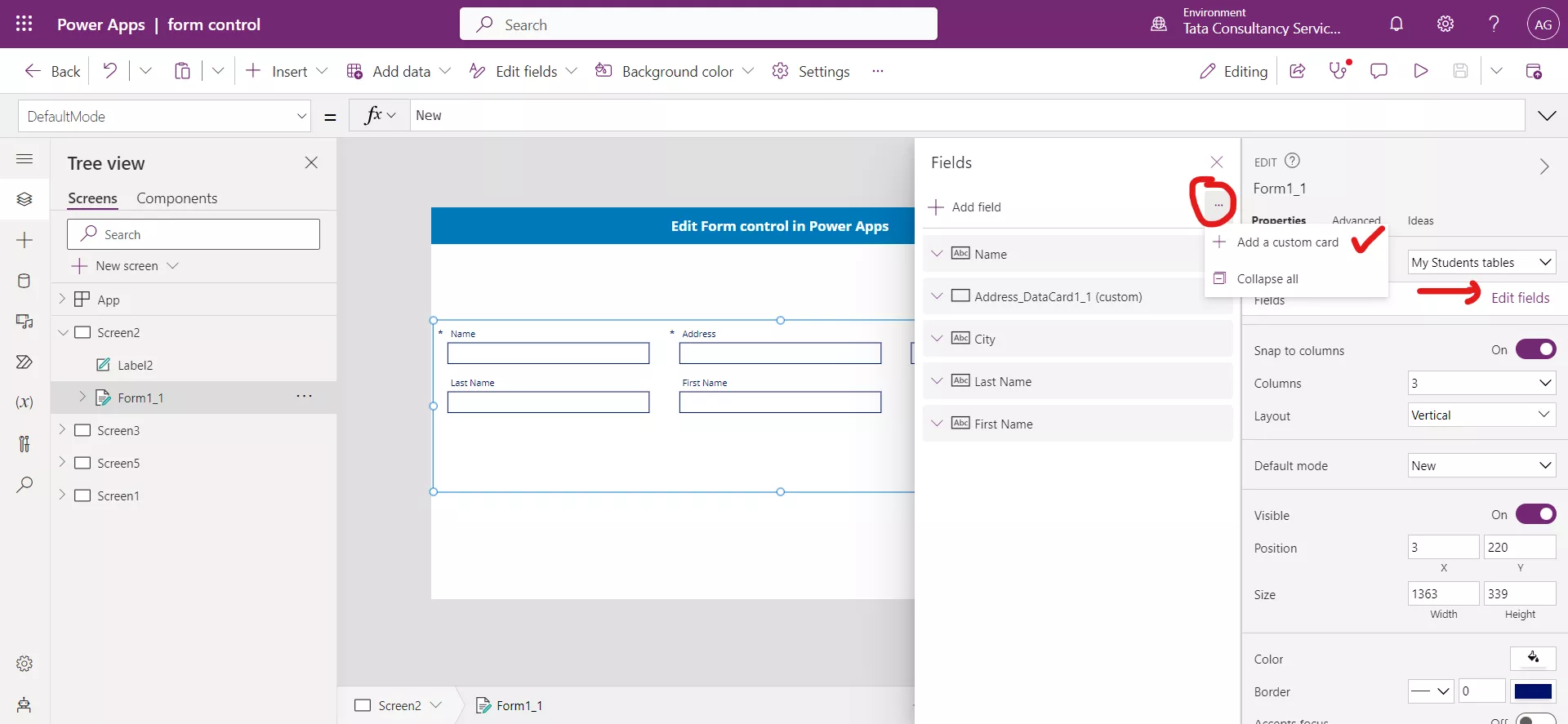Open the Search magnifier in the left rail
Image resolution: width=1568 pixels, height=724 pixels.
pyautogui.click(x=24, y=485)
